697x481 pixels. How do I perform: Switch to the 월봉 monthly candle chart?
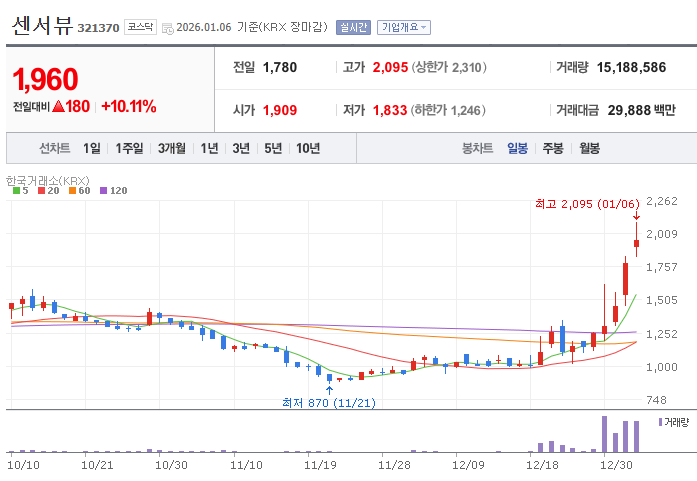pyautogui.click(x=589, y=148)
